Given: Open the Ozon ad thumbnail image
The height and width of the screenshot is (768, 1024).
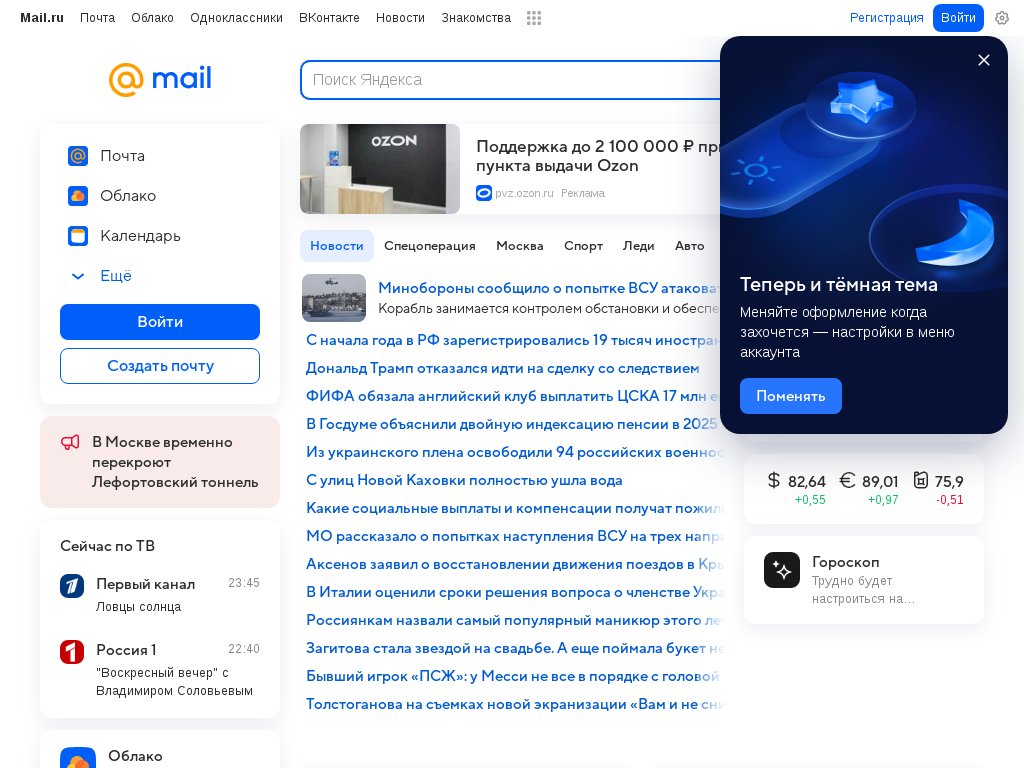Looking at the screenshot, I should coord(380,169).
